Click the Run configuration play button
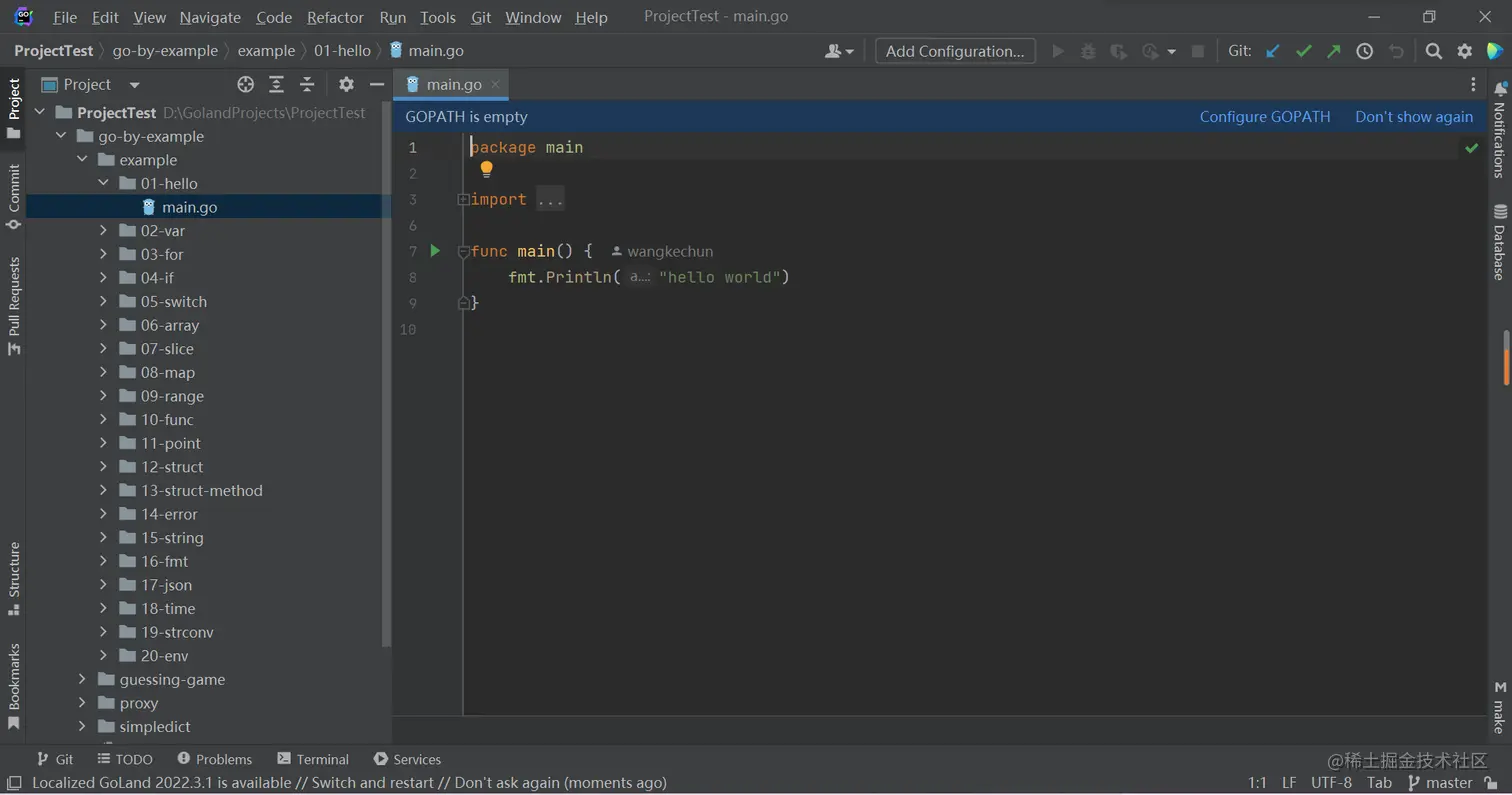 click(x=1058, y=51)
